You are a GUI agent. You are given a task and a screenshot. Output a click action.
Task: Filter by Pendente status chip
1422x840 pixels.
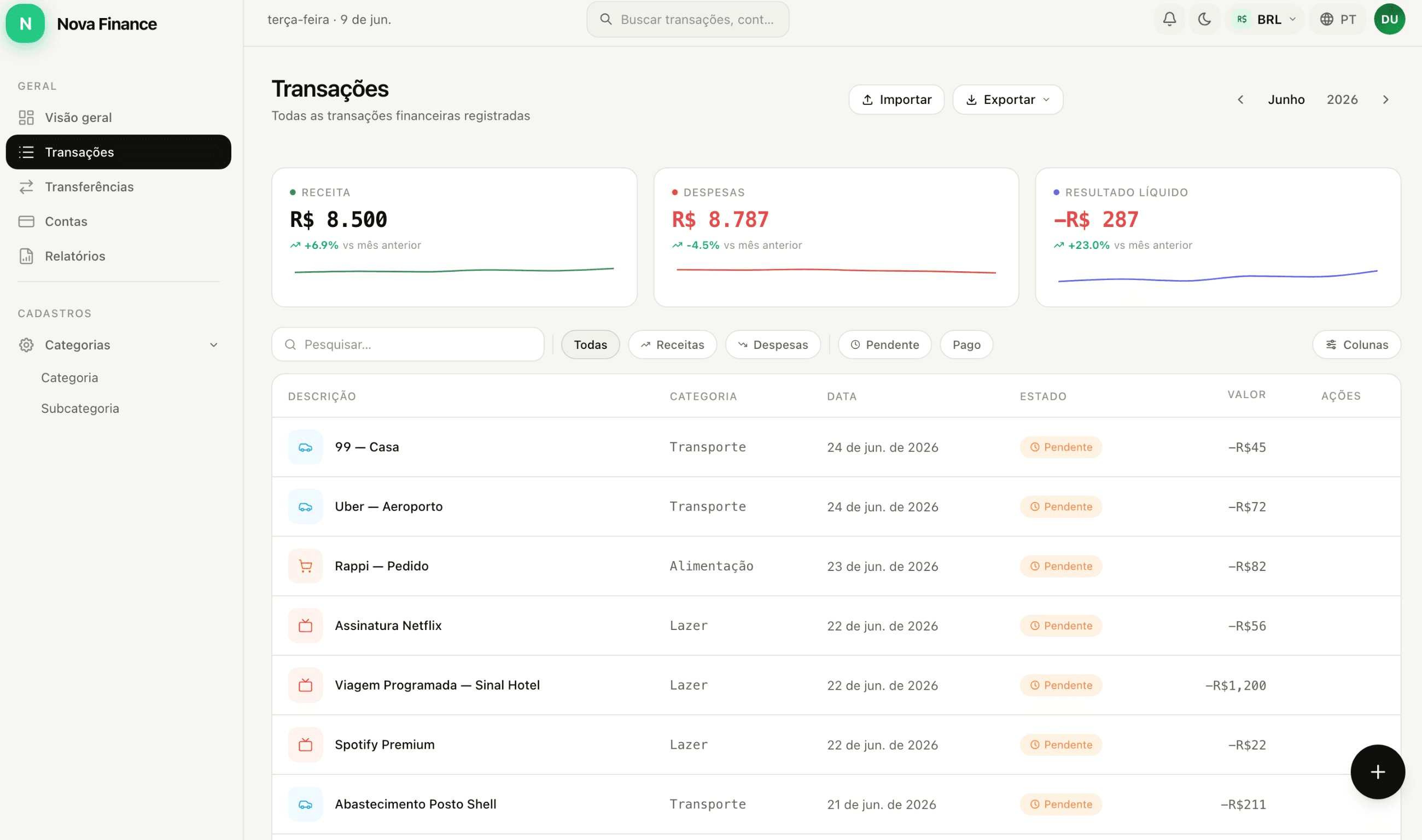pyautogui.click(x=884, y=344)
